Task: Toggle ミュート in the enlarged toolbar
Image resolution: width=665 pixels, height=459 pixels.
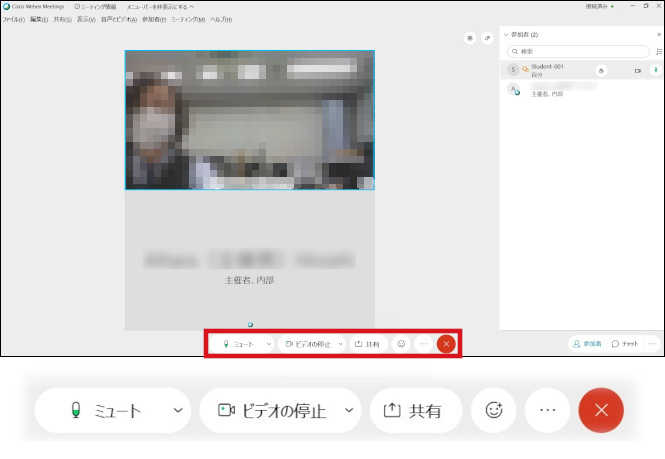Action: pyautogui.click(x=103, y=410)
